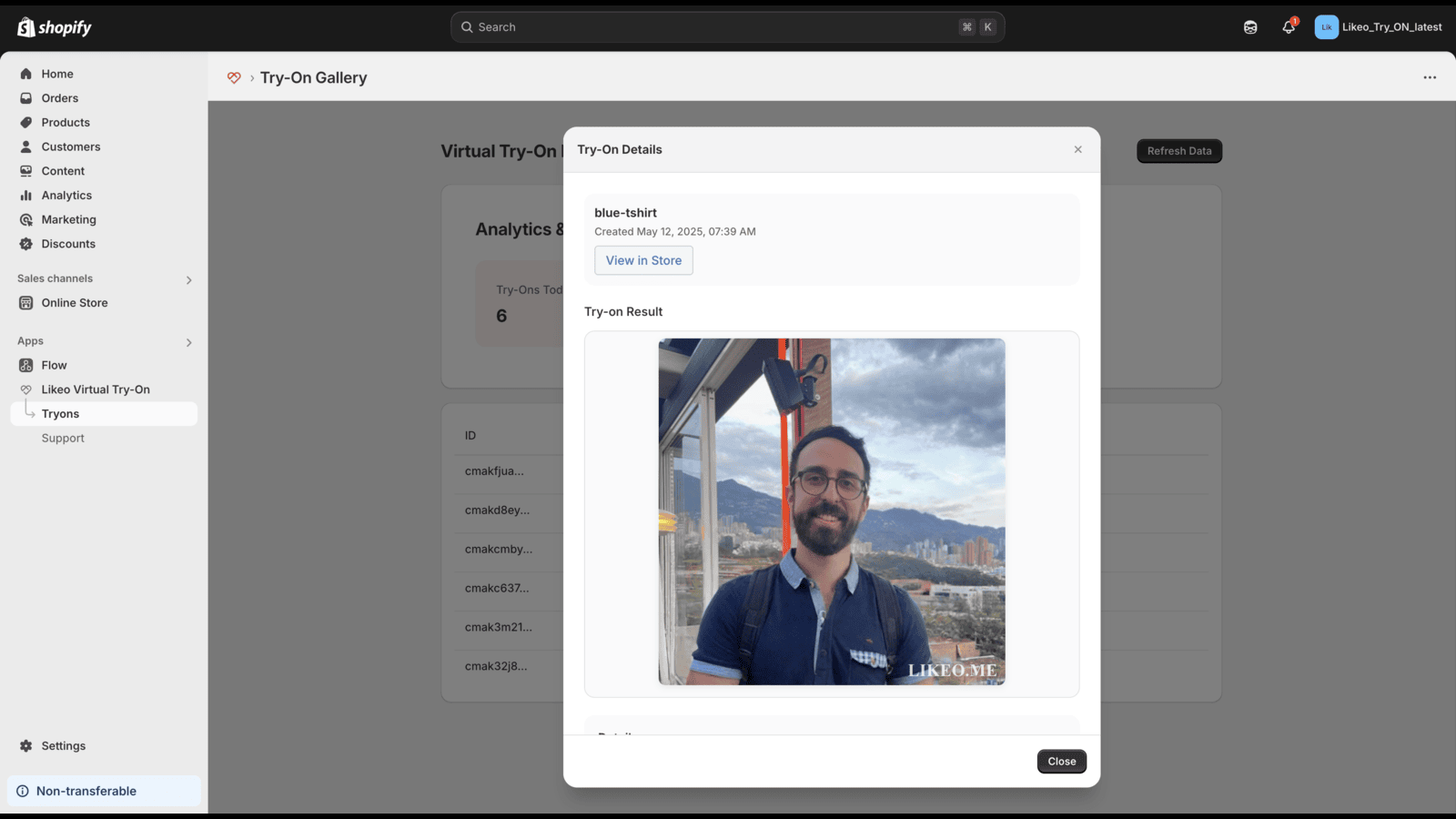Click the Refresh Data button
The image size is (1456, 819).
click(x=1178, y=151)
